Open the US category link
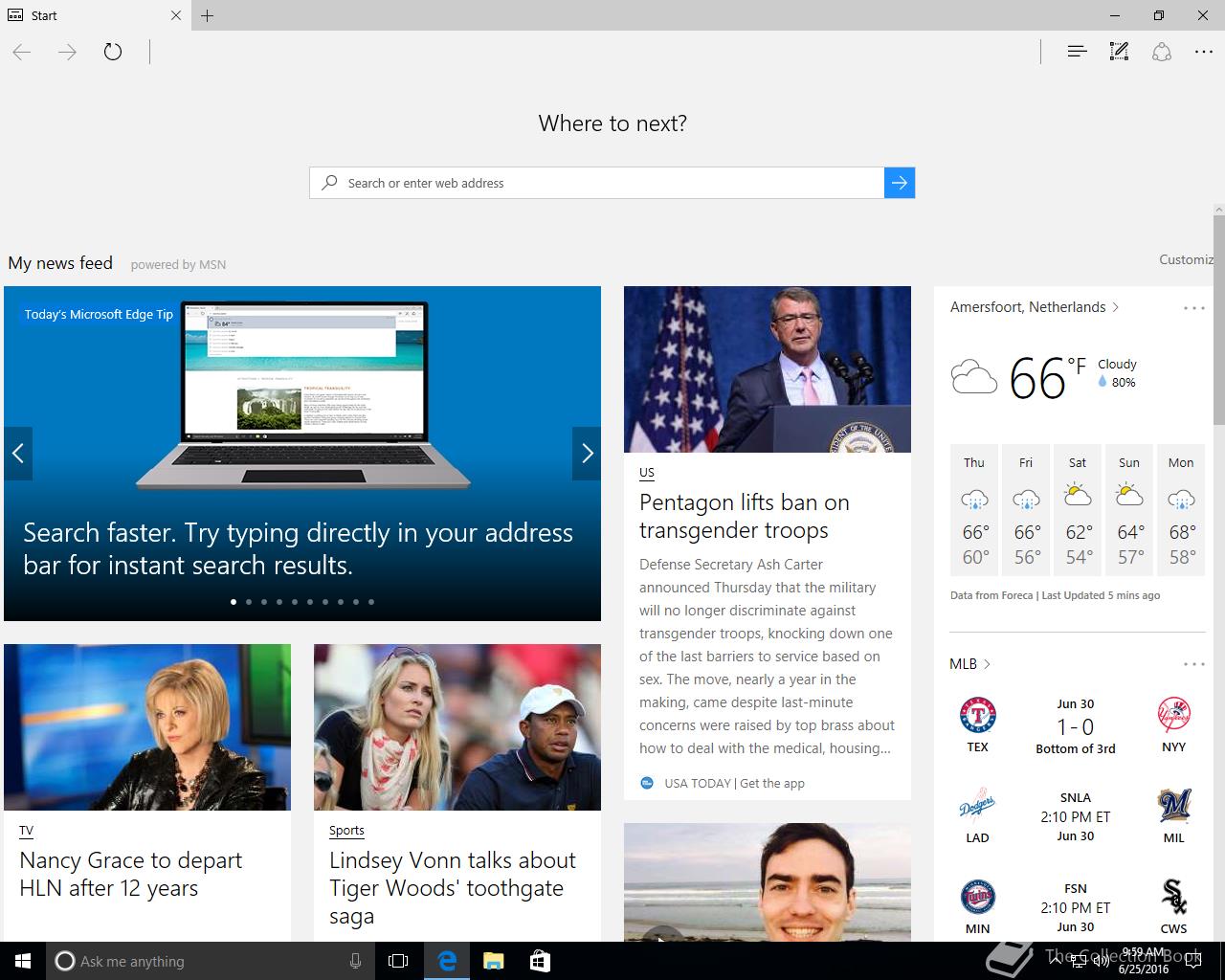Screen dimensions: 1225x980 tap(647, 473)
